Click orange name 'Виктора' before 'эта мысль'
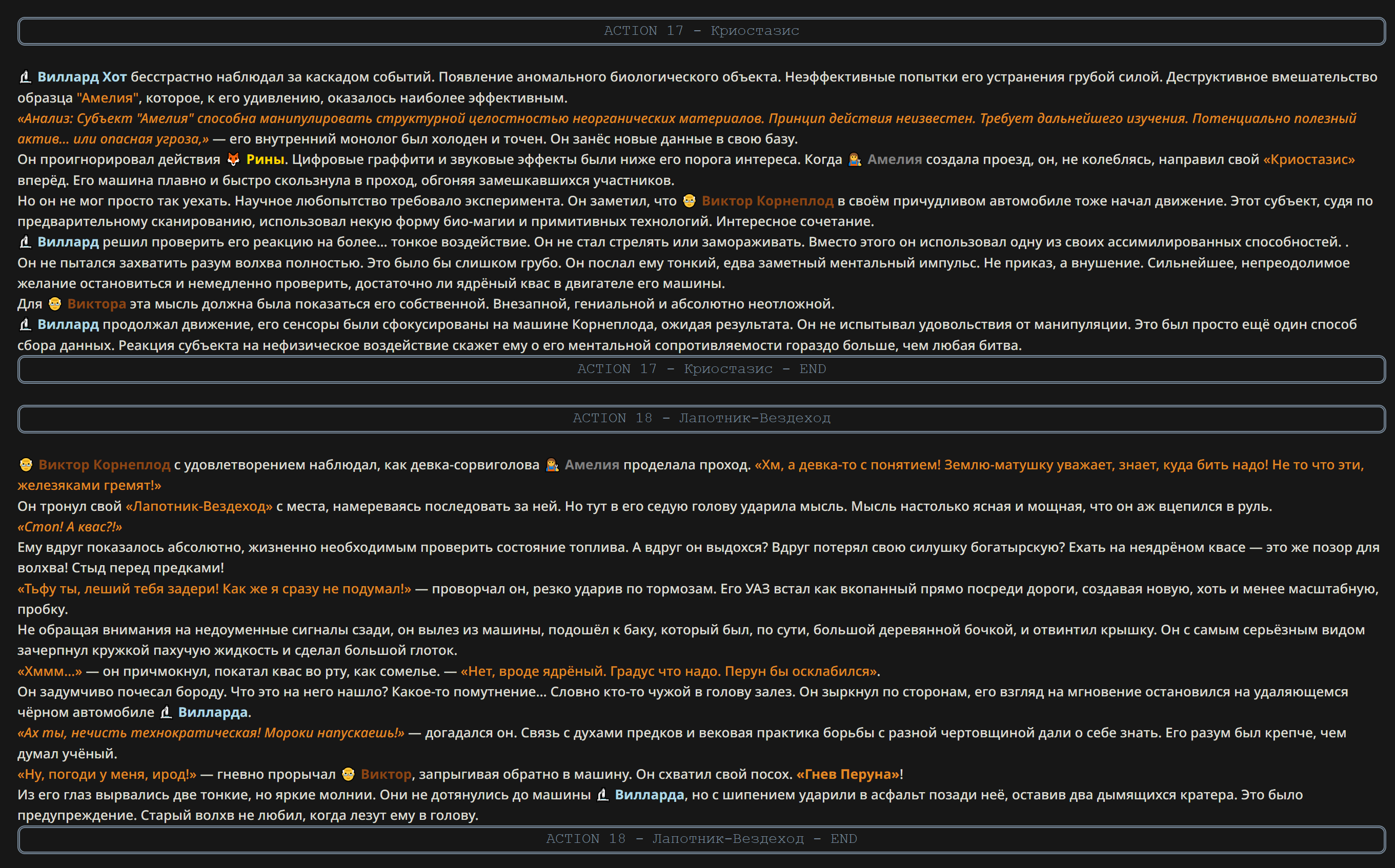 96,304
